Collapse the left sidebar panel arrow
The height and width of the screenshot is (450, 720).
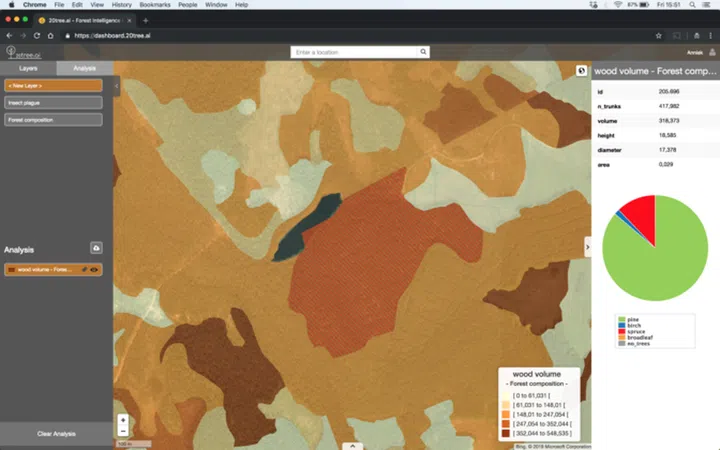coord(116,86)
